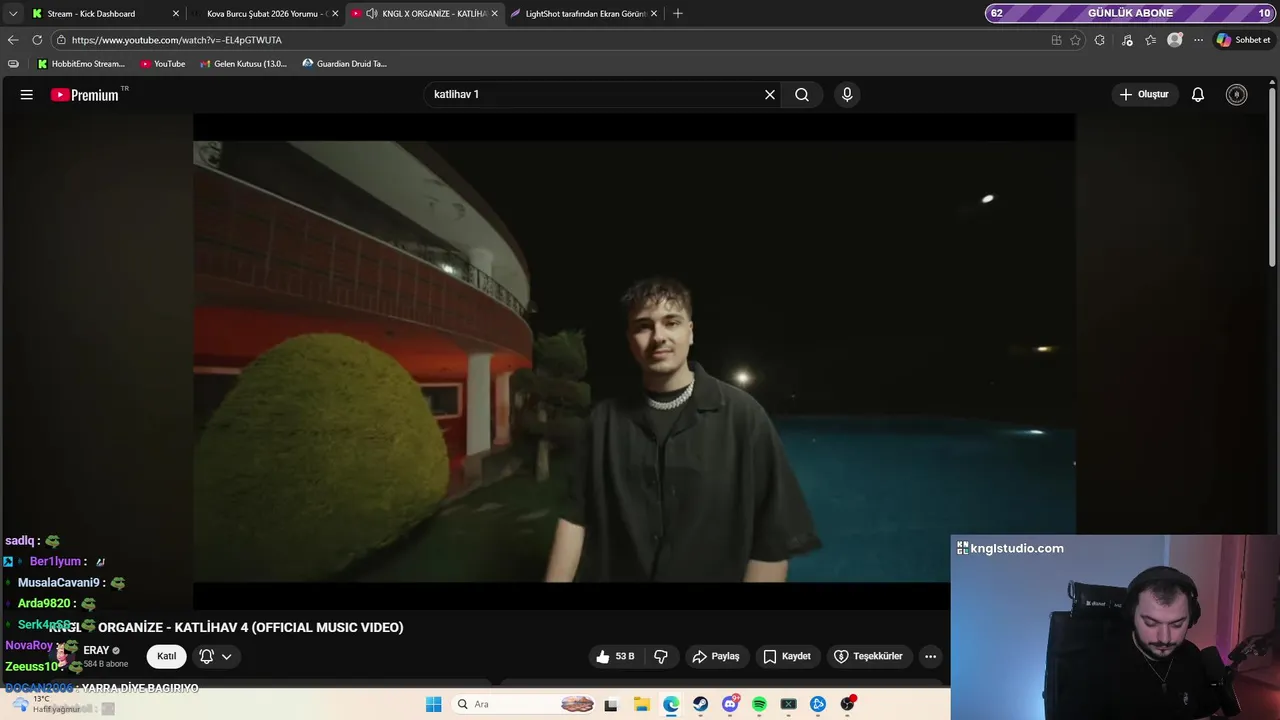
Task: Open Guardian Druid bookmark
Action: pyautogui.click(x=344, y=64)
